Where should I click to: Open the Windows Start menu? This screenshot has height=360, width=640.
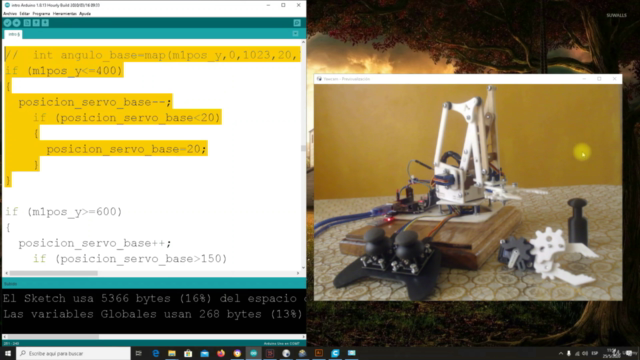[x=8, y=353]
